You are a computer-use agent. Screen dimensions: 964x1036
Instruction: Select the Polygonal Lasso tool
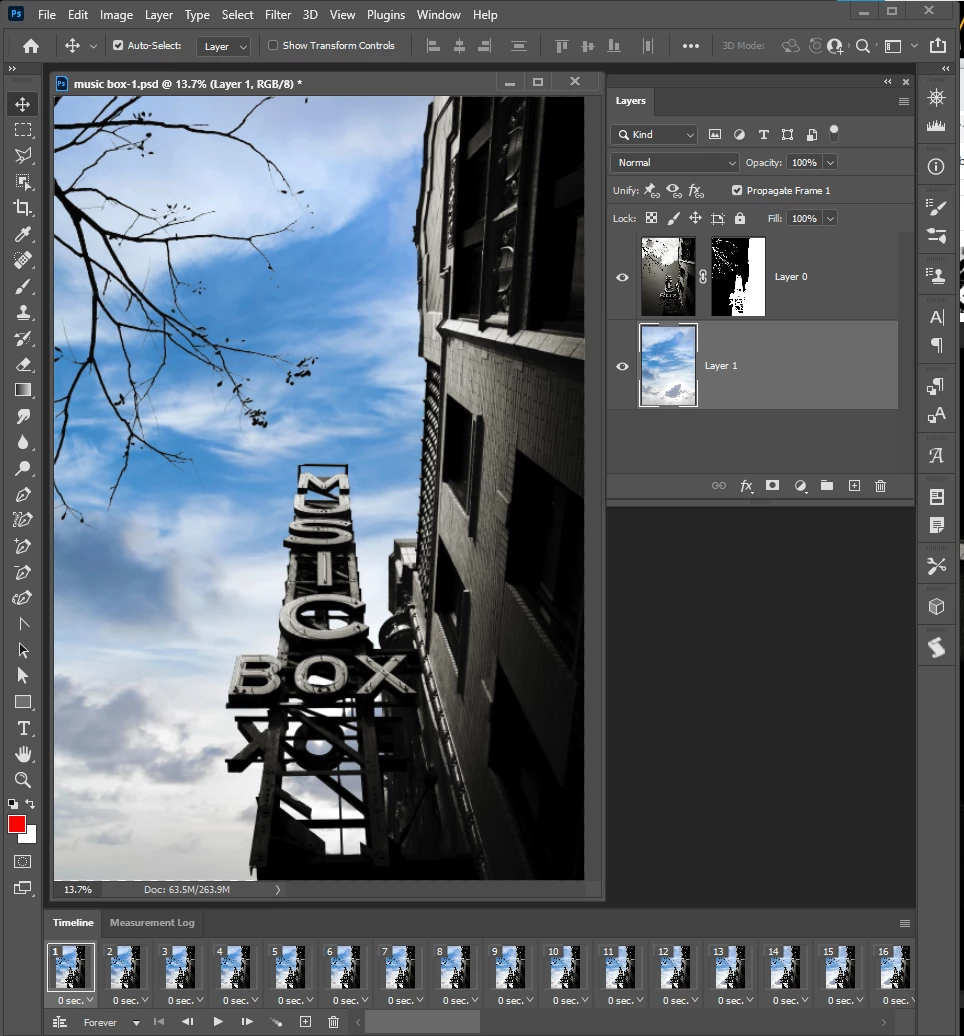22,156
